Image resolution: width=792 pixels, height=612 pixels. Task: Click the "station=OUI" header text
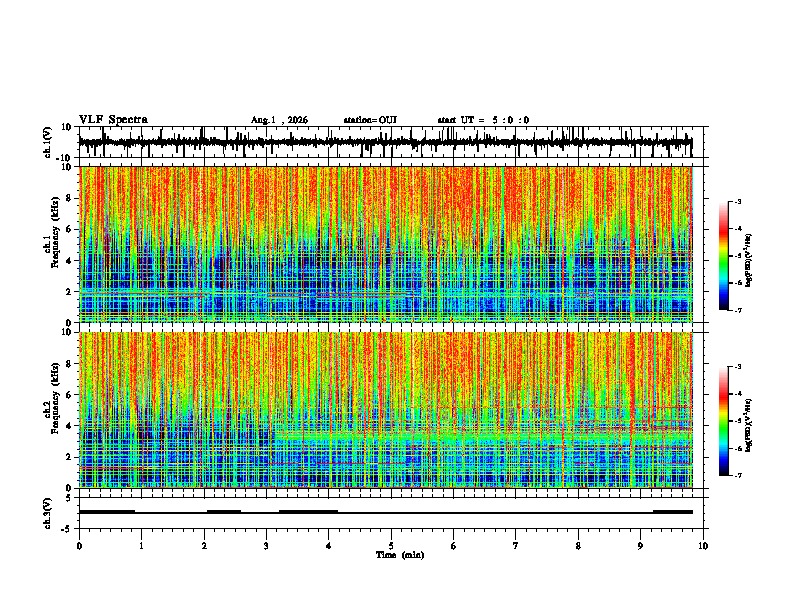(370, 120)
